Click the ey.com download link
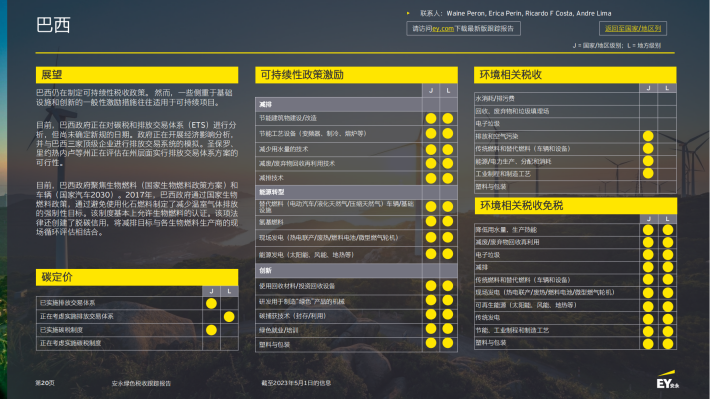710x399 pixels. click(443, 29)
